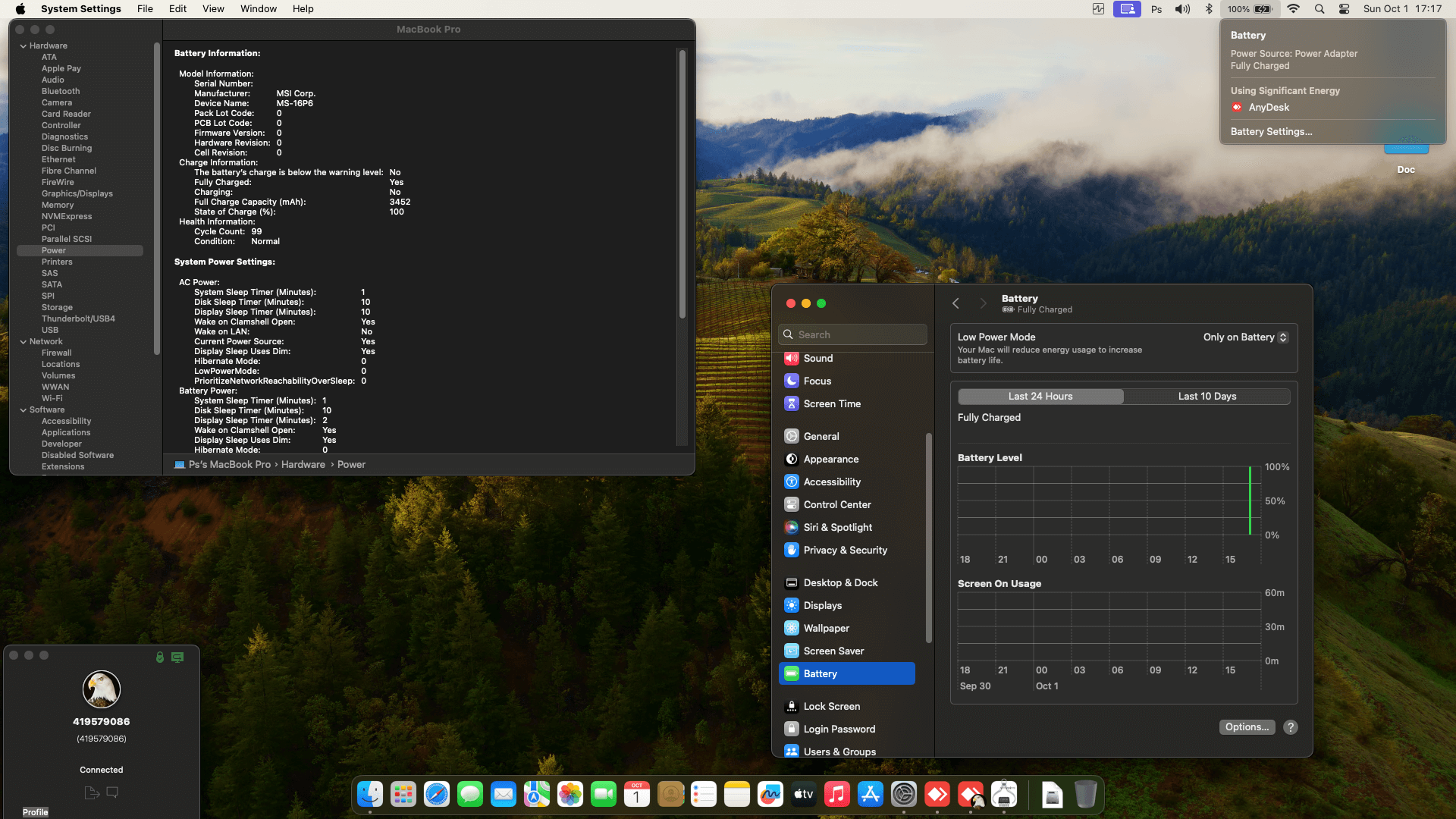Select Bluetooth in the System Information sidebar

(61, 92)
